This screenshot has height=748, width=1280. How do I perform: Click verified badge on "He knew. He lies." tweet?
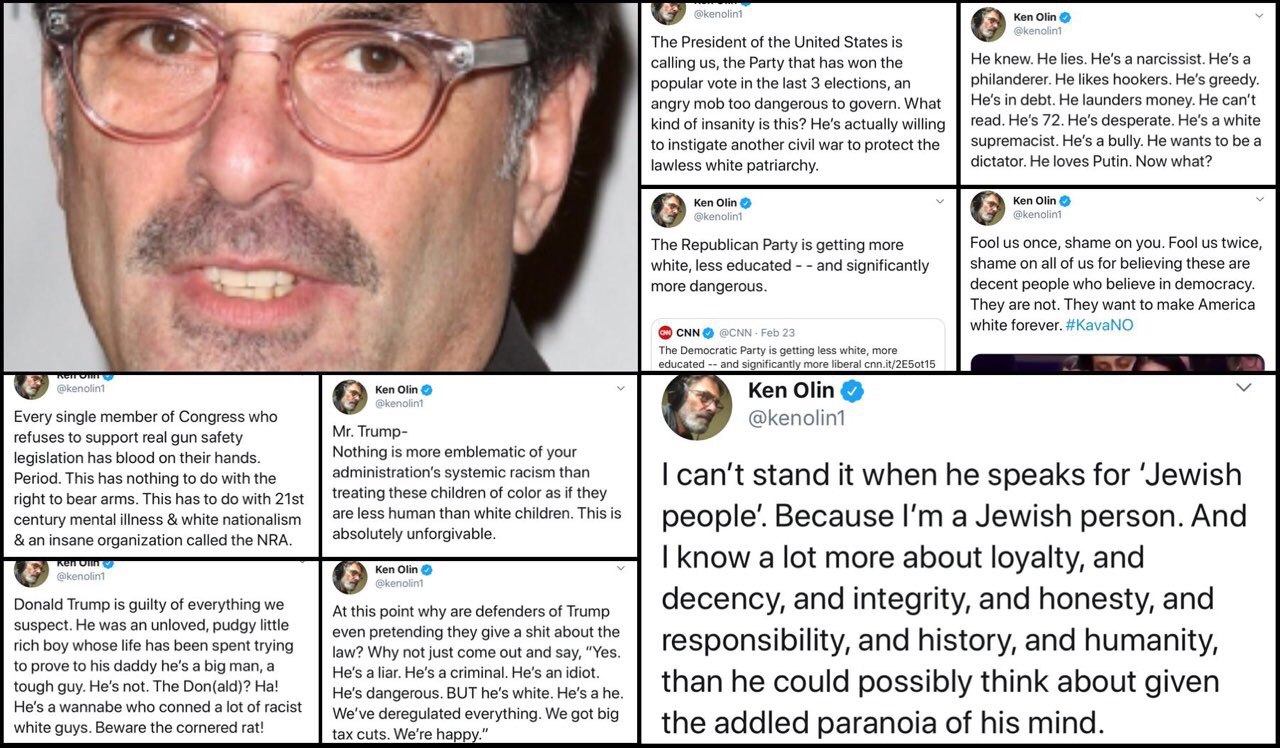(1066, 18)
